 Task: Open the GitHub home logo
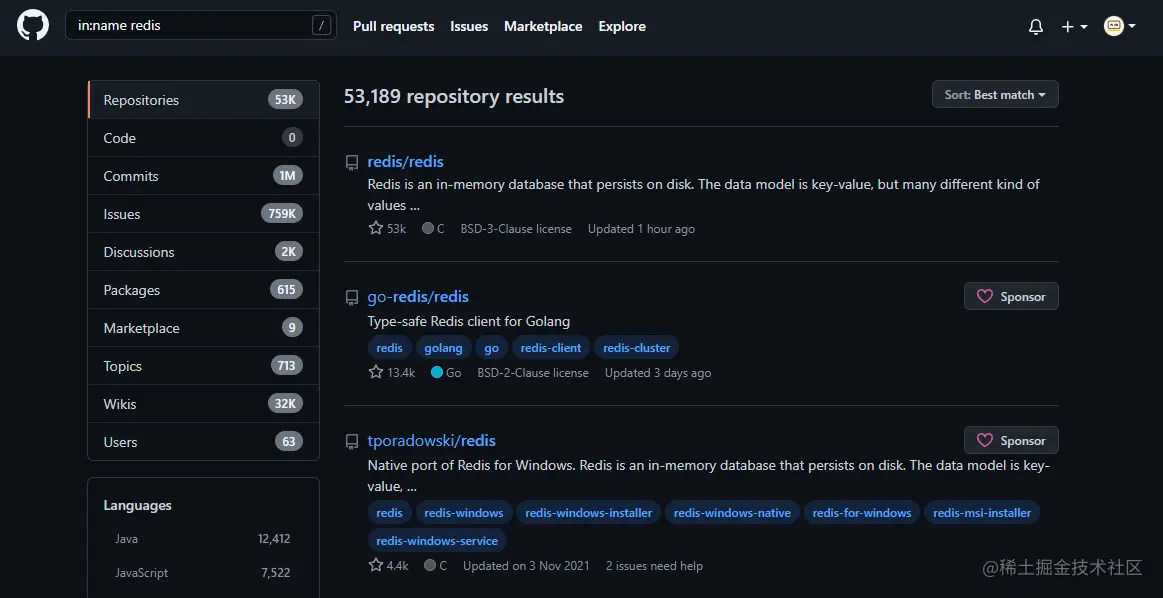click(33, 25)
